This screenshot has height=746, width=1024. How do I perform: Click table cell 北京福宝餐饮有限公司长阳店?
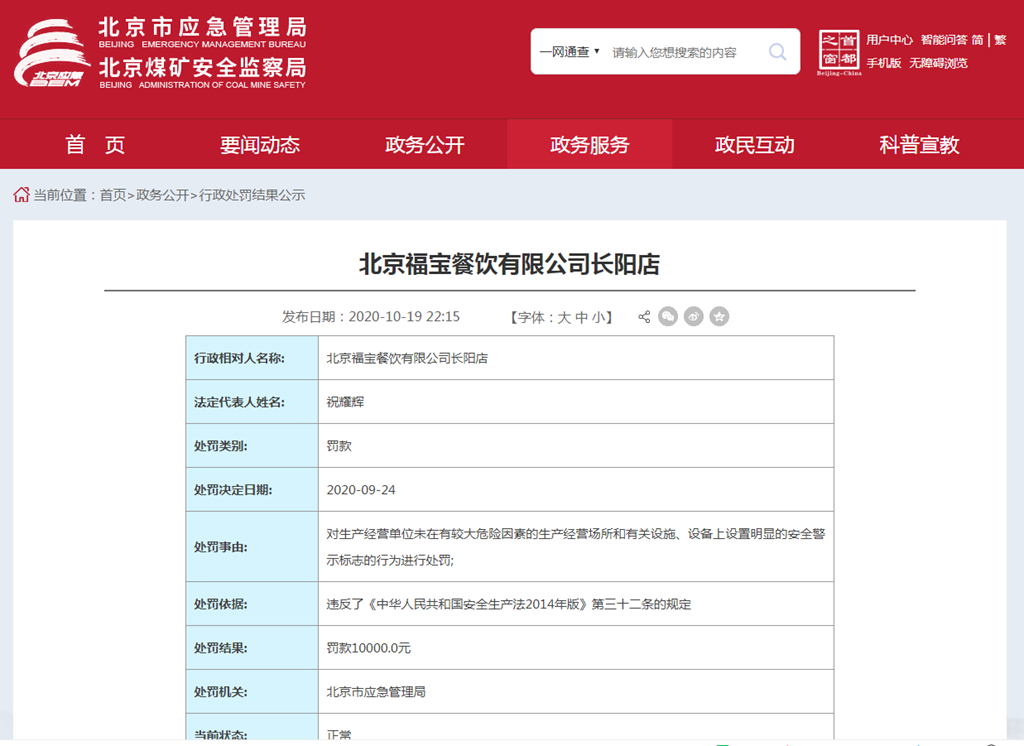click(407, 358)
